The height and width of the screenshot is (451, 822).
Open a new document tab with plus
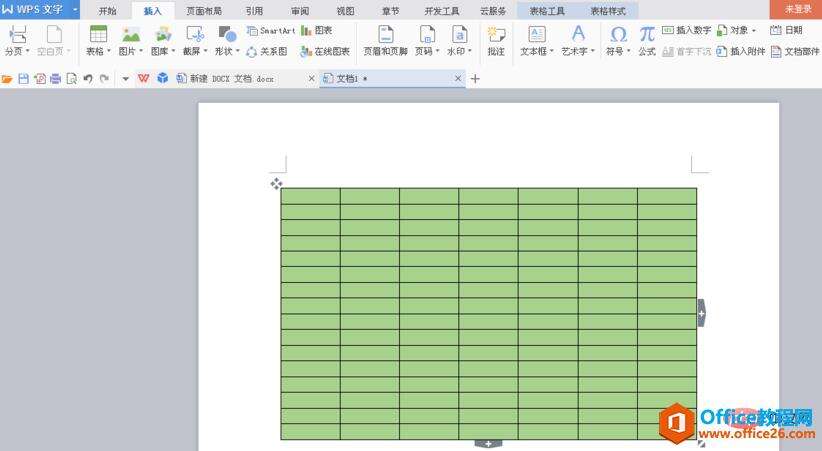[x=475, y=79]
